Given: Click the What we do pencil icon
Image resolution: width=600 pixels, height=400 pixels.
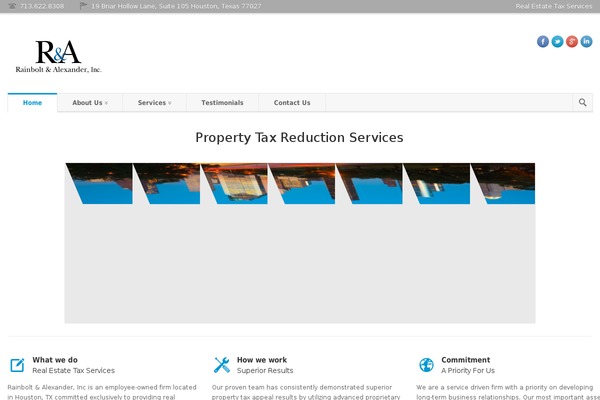Looking at the screenshot, I should coord(17,365).
